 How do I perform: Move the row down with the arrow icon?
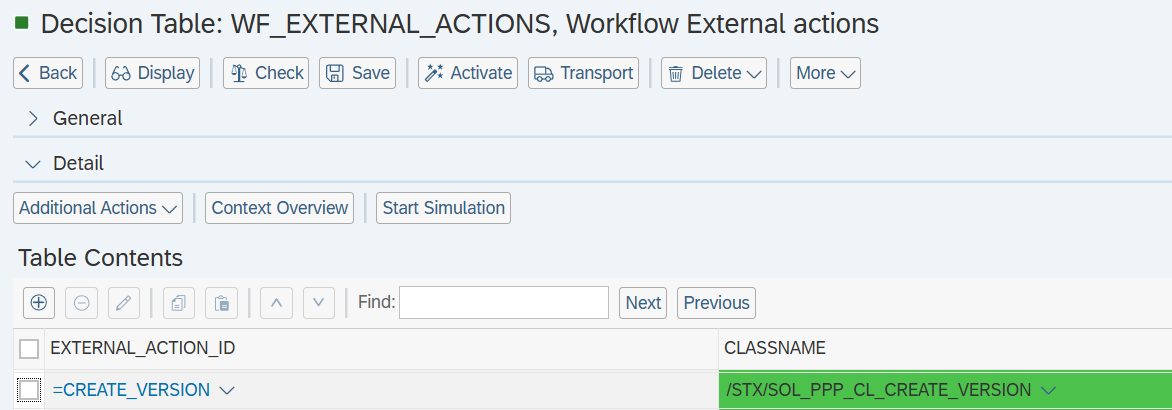click(318, 302)
